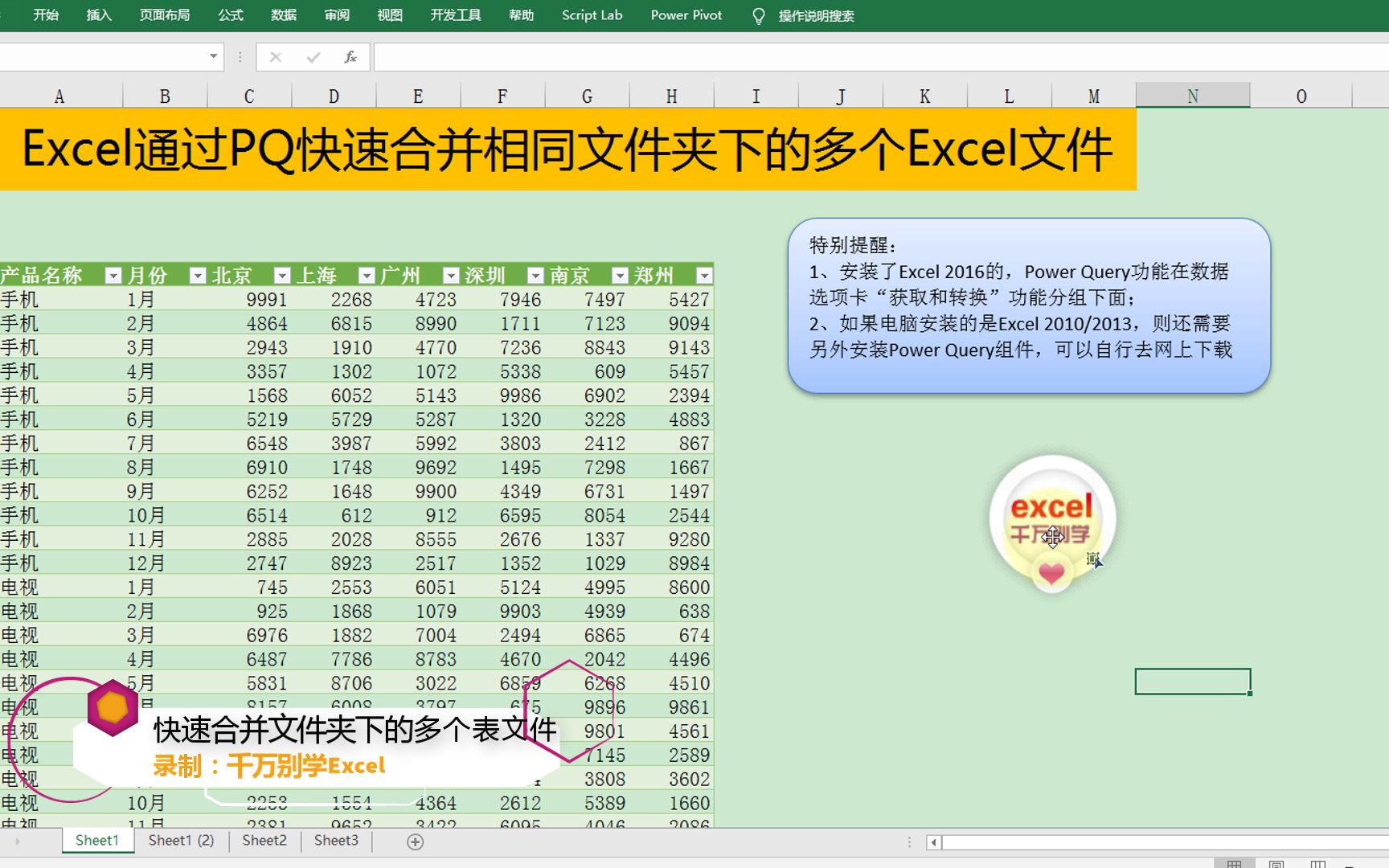
Task: Open the 公式 ribbon tab
Action: pyautogui.click(x=231, y=15)
